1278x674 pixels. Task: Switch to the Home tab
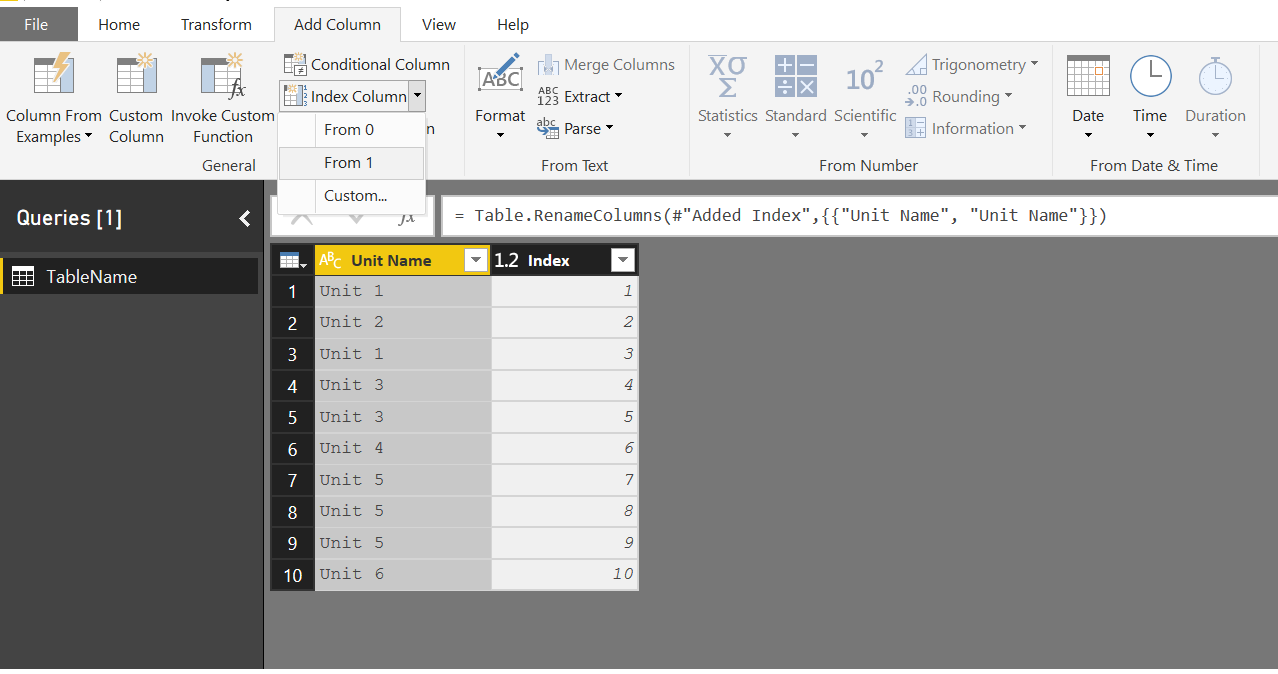pyautogui.click(x=119, y=25)
